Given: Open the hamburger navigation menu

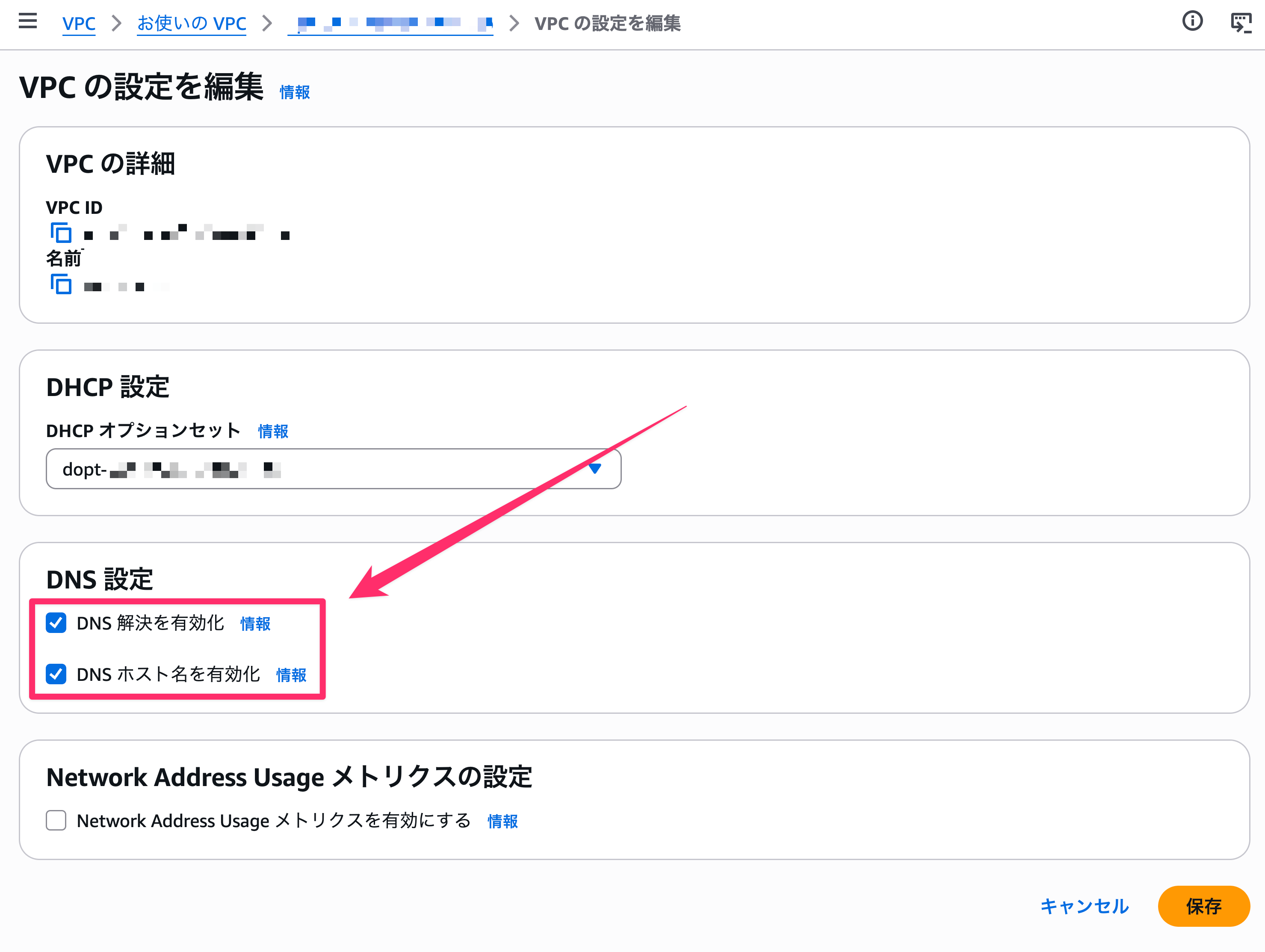Looking at the screenshot, I should tap(27, 22).
